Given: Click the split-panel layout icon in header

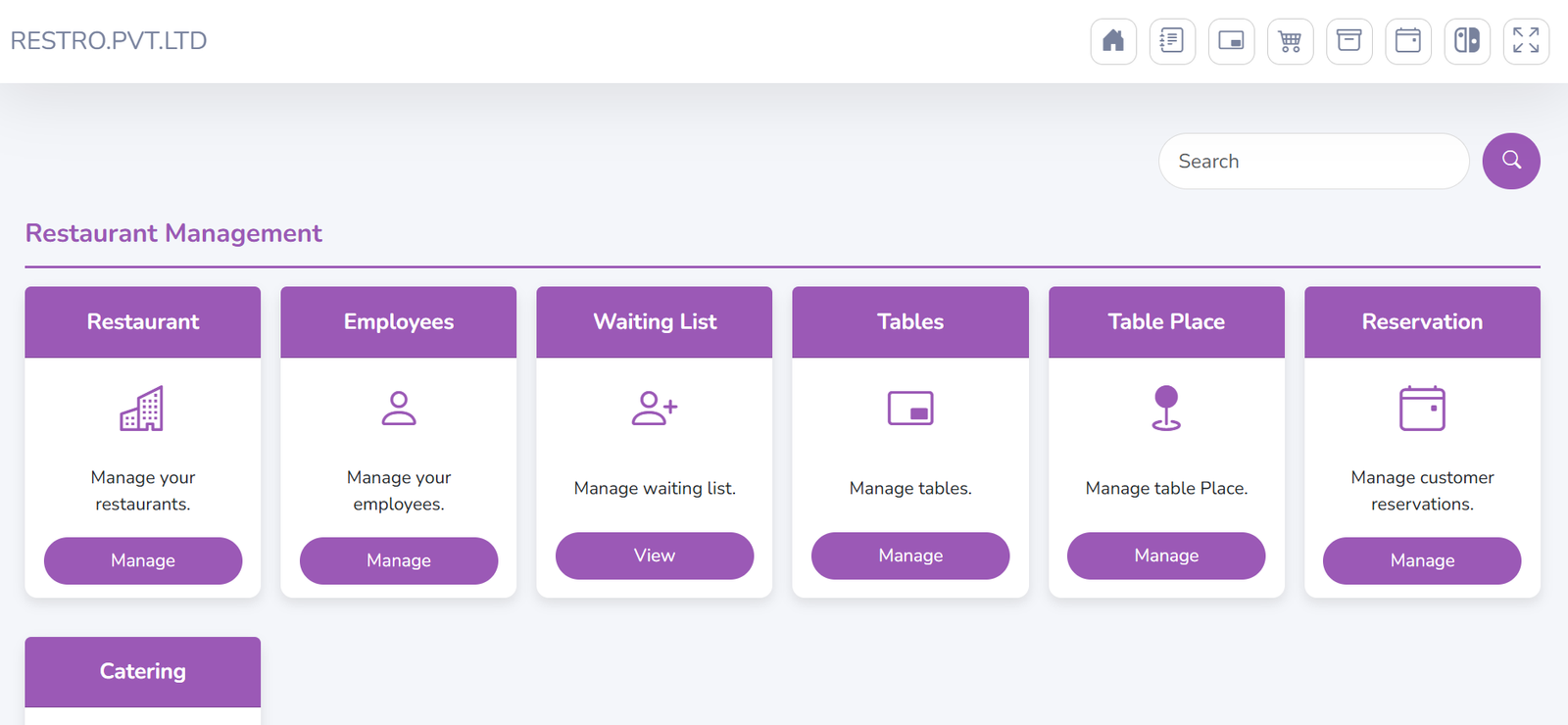Looking at the screenshot, I should [x=1467, y=41].
